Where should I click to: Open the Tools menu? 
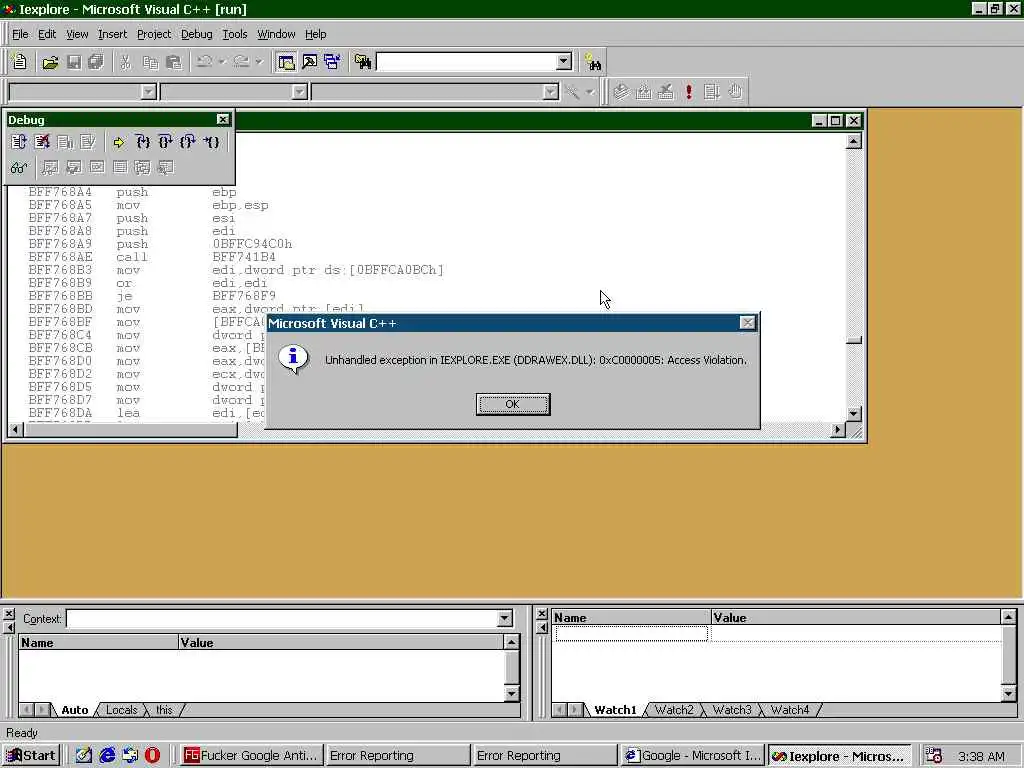tap(234, 34)
